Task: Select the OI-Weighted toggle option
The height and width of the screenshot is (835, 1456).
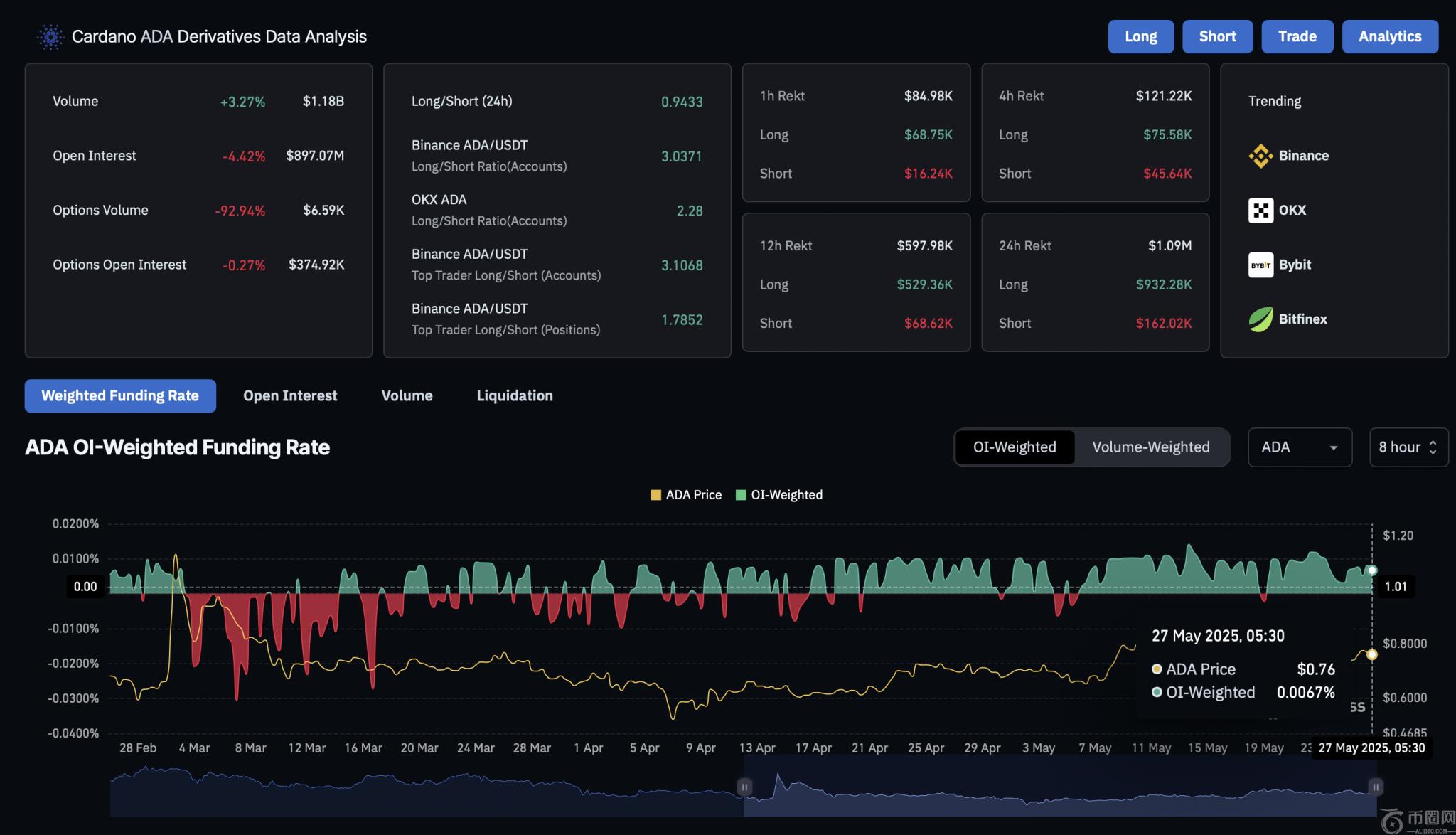Action: click(x=1015, y=447)
